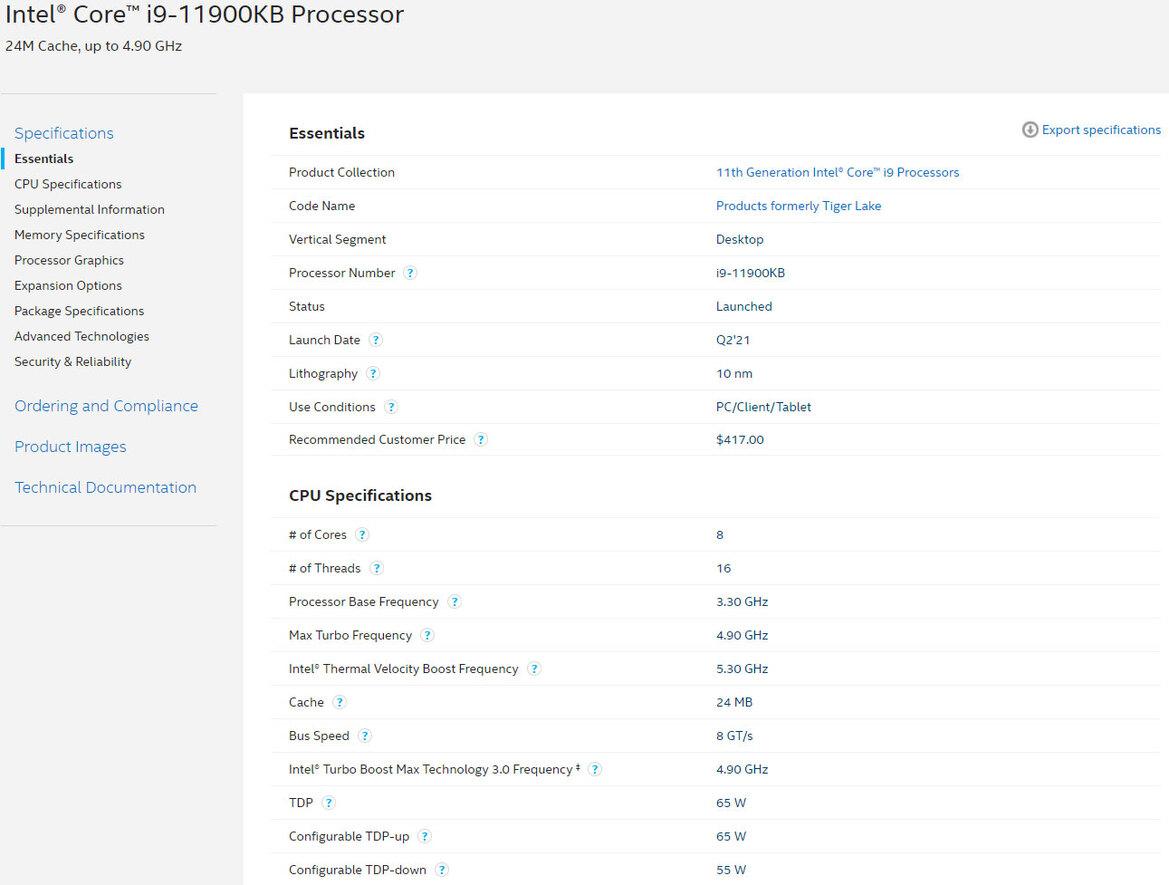
Task: Jump to Advanced Technologies in sidebar
Action: click(x=82, y=336)
